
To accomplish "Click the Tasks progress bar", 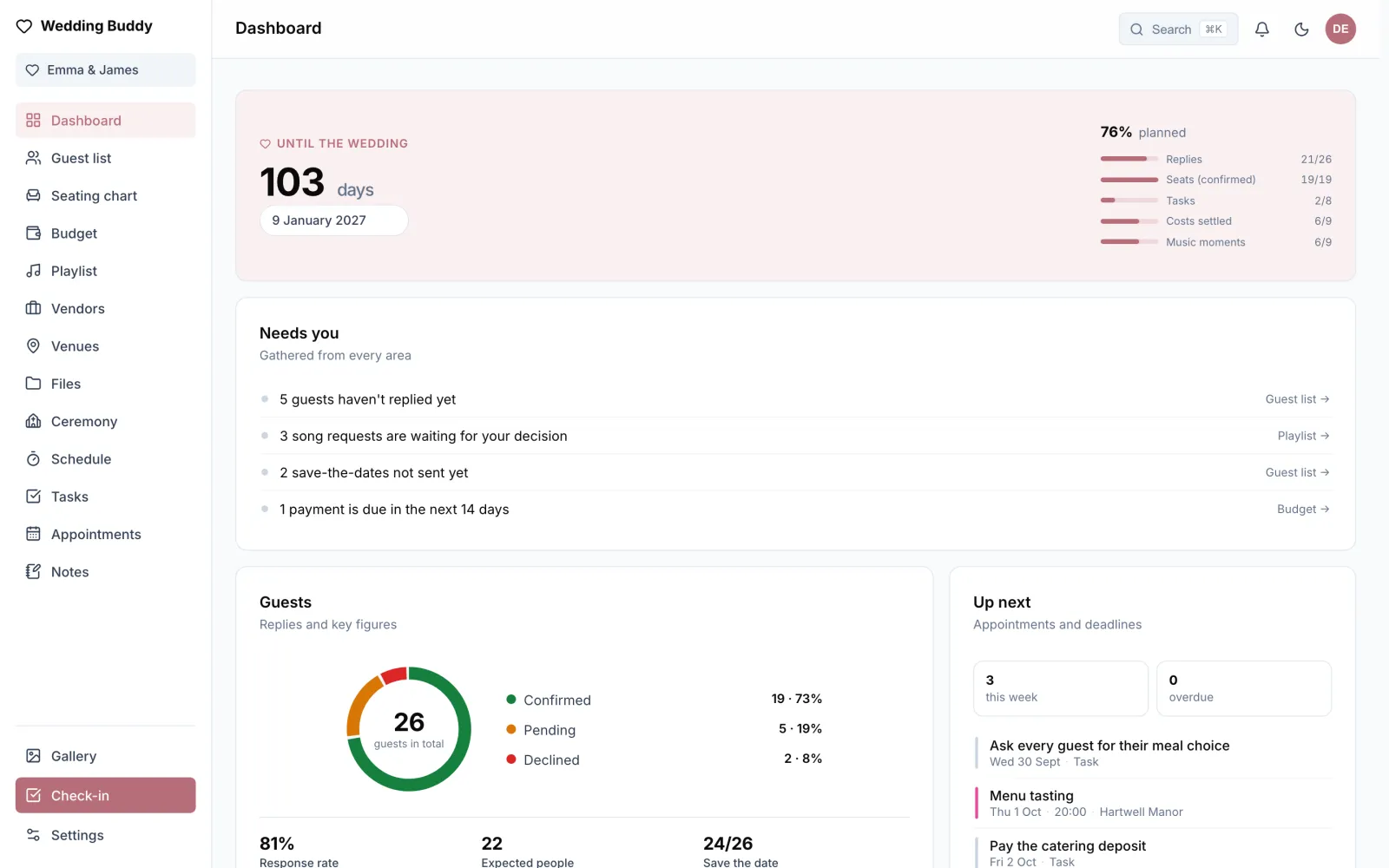I will [1129, 201].
